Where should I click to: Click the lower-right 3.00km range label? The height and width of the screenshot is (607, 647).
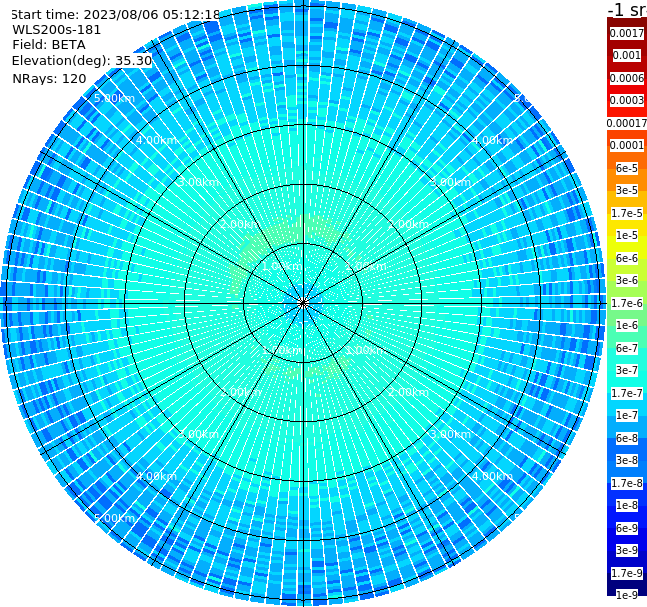451,434
